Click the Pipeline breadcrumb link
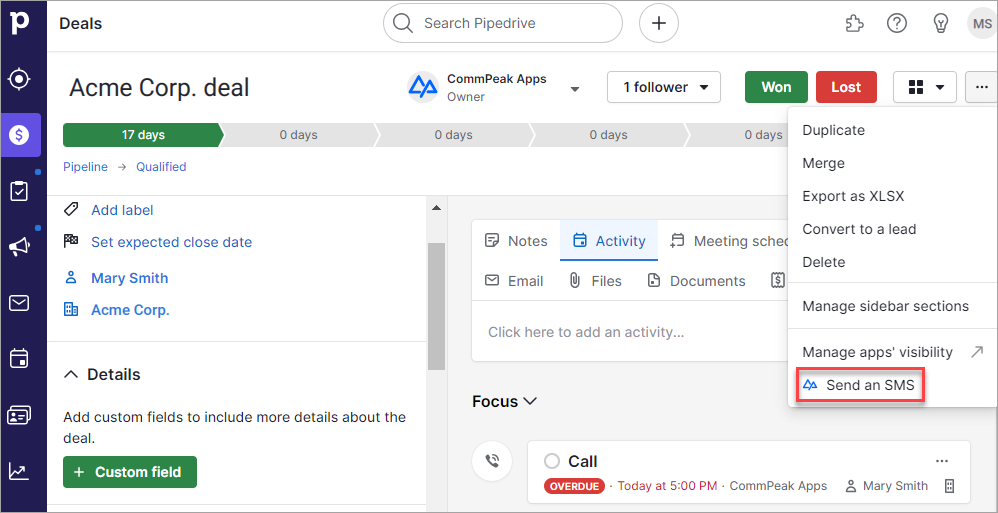This screenshot has width=998, height=513. 85,167
